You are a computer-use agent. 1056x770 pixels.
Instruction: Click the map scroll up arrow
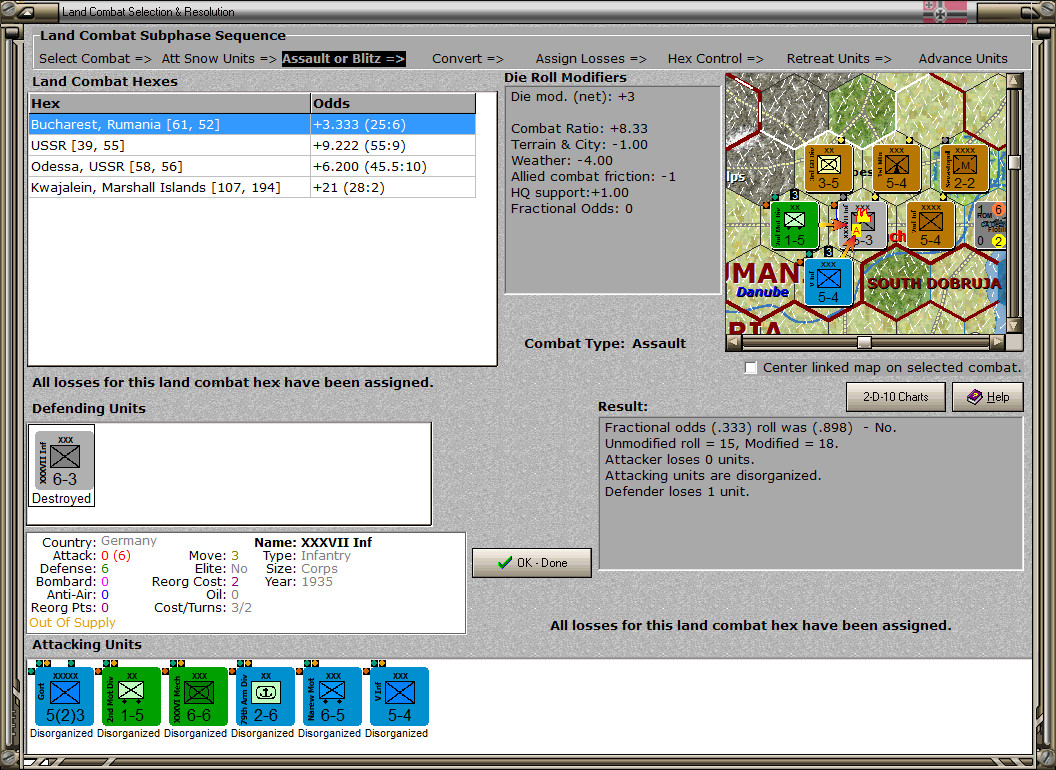coord(1014,81)
